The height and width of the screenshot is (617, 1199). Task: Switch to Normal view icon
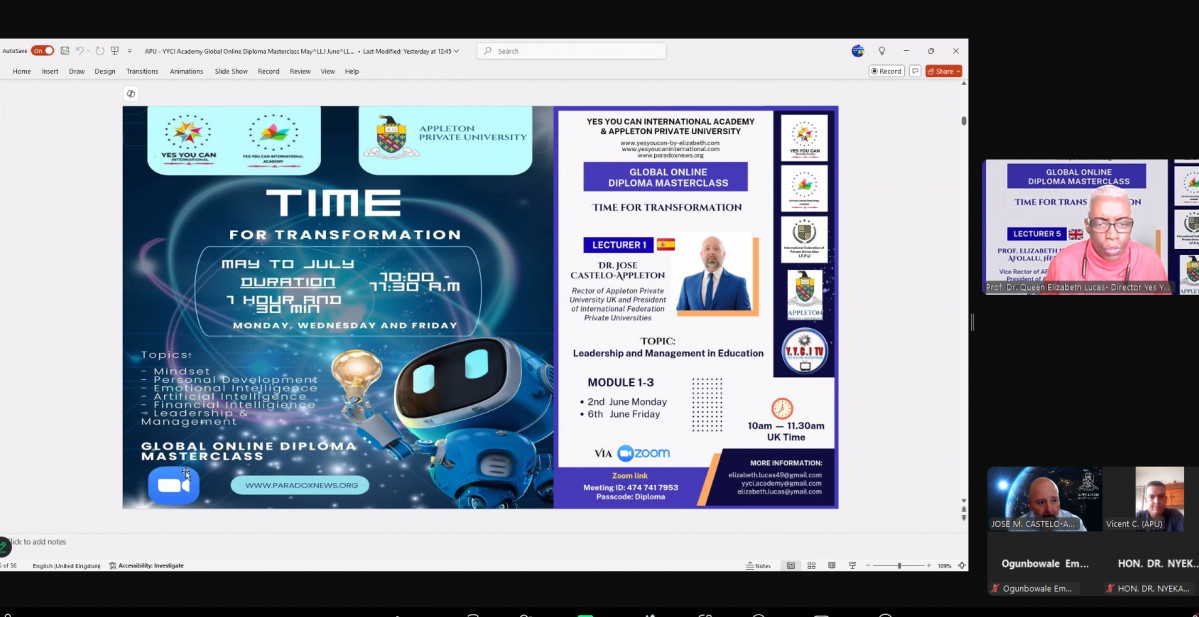(x=791, y=566)
